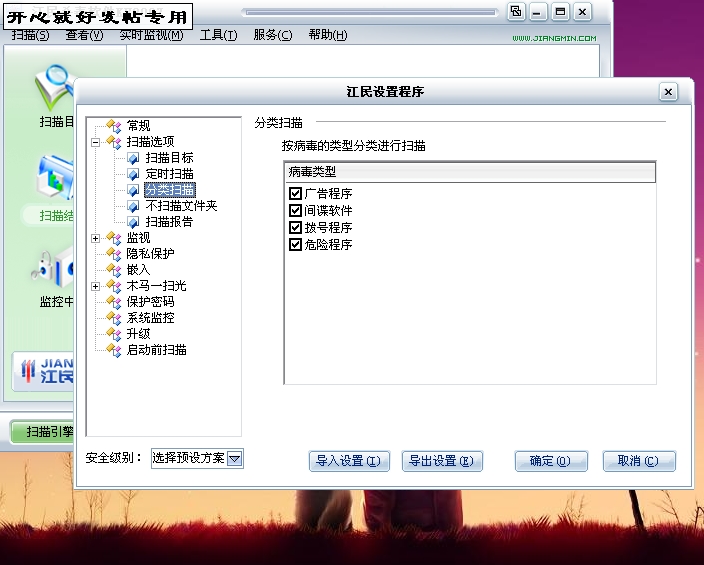Viewport: 704px width, 565px height.
Task: Click the icon beside 扫描报告 item
Action: 133,222
